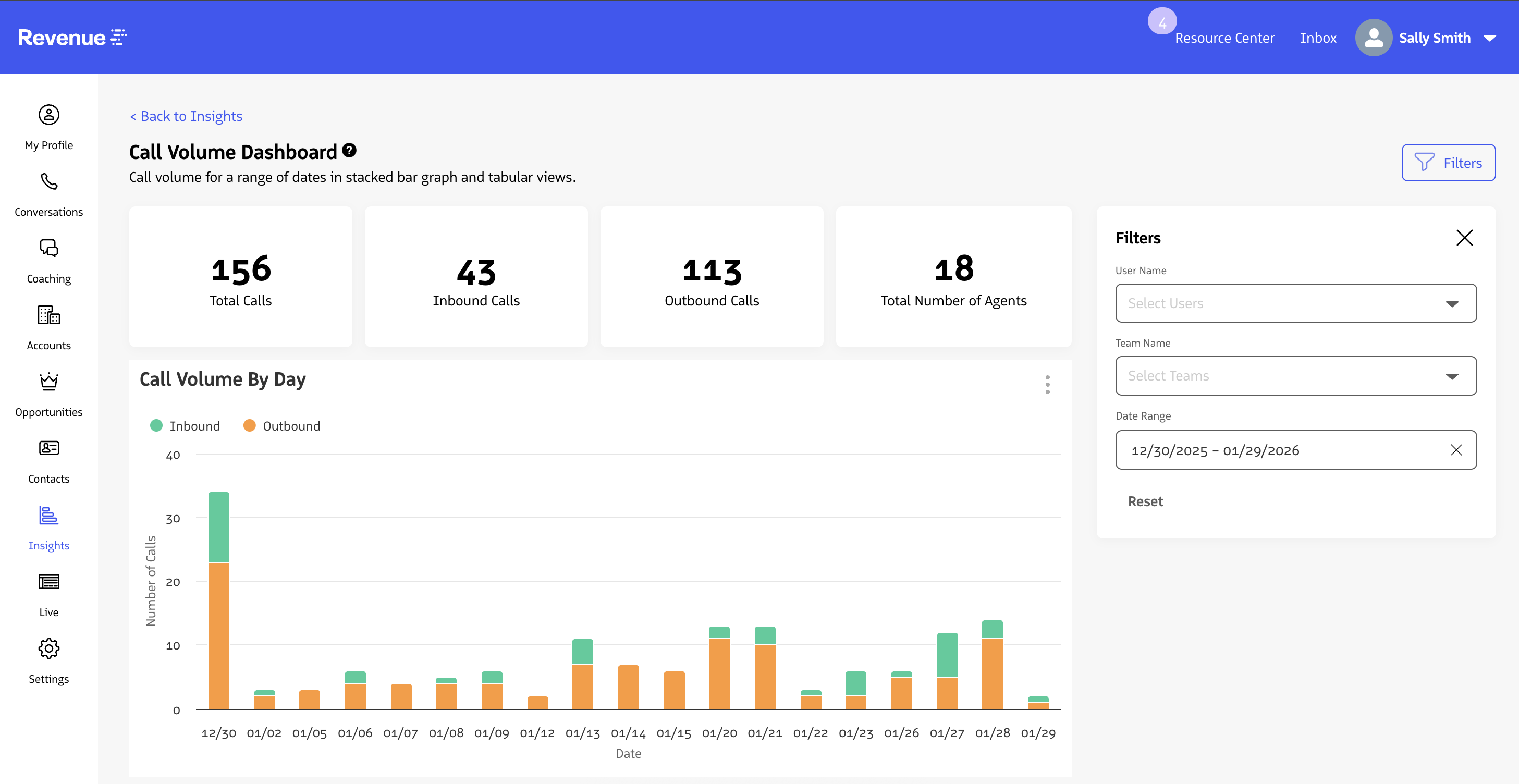Open the Conversations section
This screenshot has height=784, width=1519.
[x=49, y=194]
